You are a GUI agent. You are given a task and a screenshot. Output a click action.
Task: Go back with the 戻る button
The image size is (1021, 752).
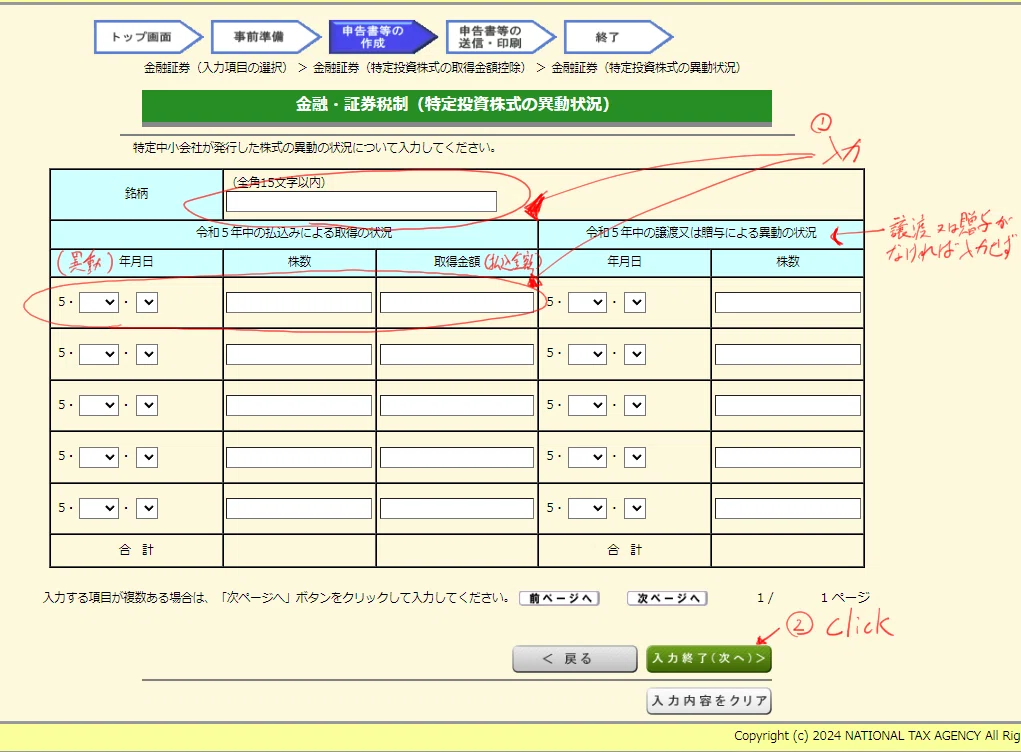[x=574, y=659]
